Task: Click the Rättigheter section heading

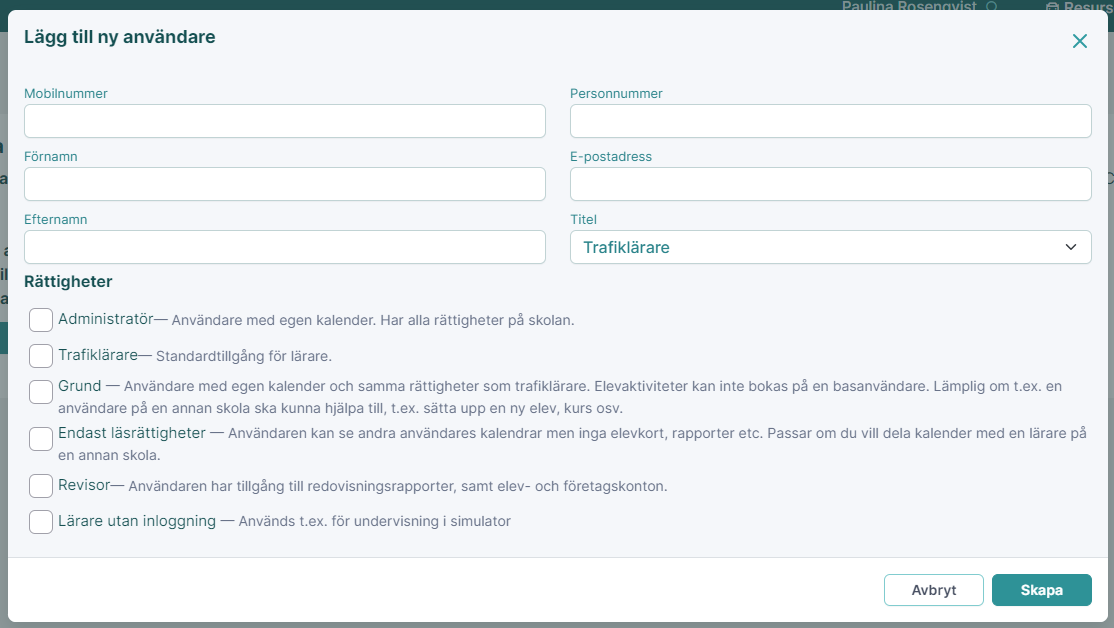Action: click(68, 282)
